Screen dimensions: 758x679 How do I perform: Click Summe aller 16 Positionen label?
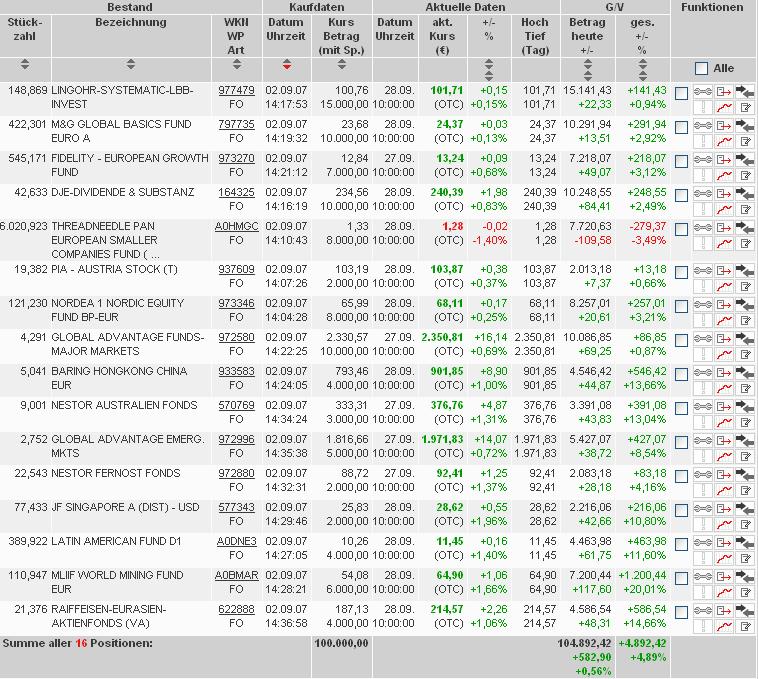[77, 644]
